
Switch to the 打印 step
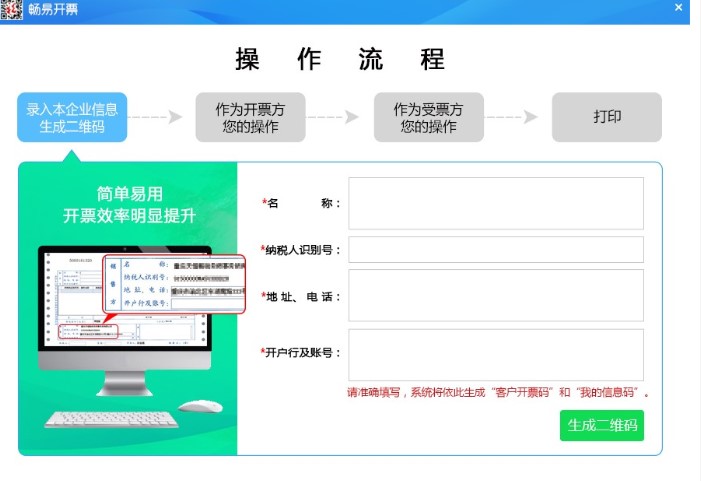(x=607, y=117)
